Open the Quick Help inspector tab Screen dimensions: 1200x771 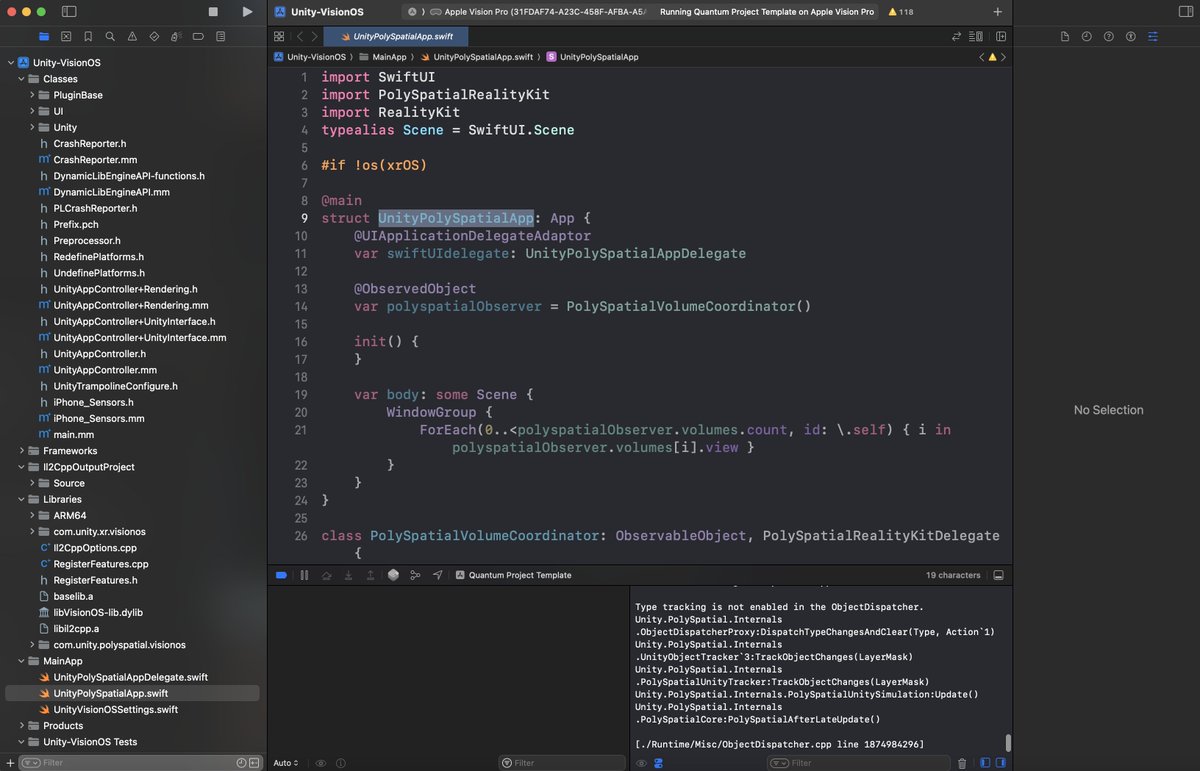(x=1109, y=36)
